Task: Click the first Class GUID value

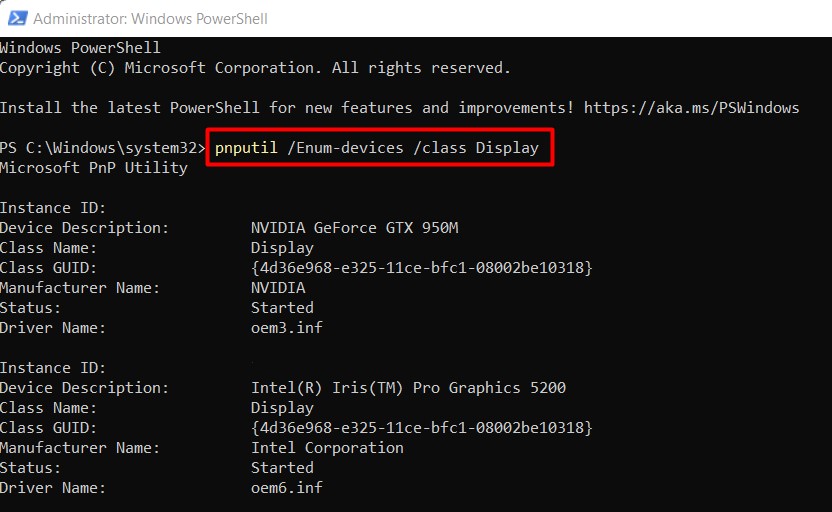Action: coord(421,267)
